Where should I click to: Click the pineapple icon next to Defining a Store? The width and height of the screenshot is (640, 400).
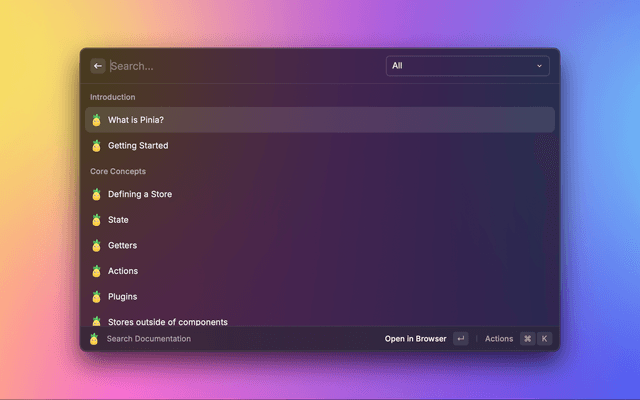97,194
